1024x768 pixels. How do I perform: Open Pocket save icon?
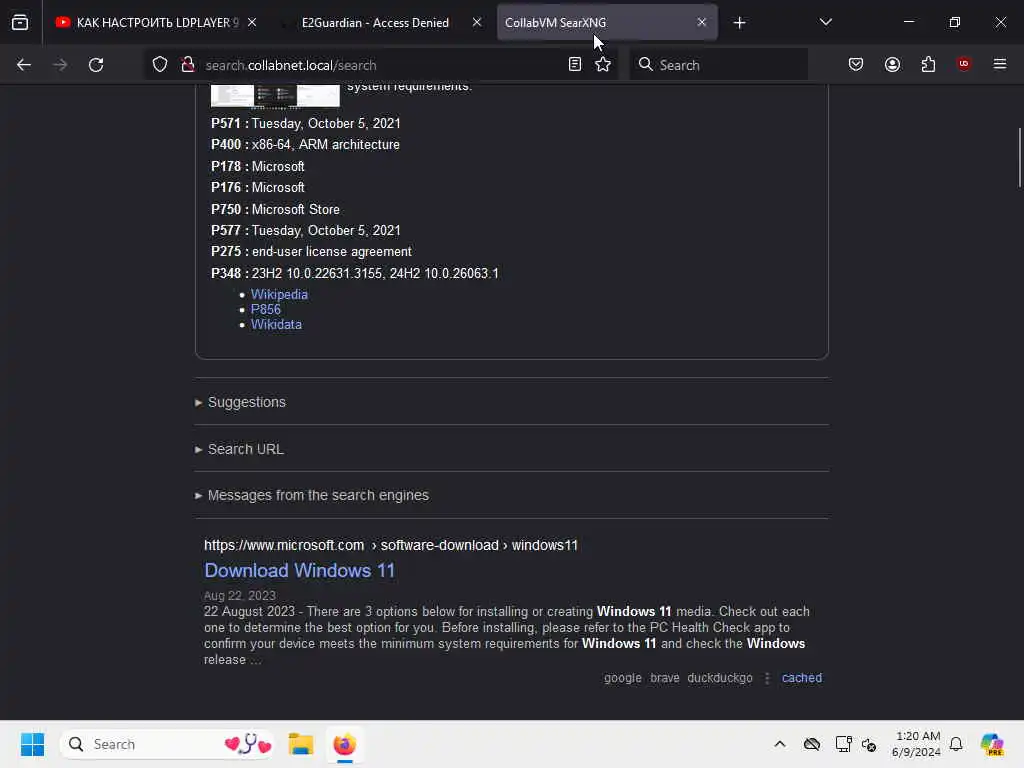click(x=856, y=65)
